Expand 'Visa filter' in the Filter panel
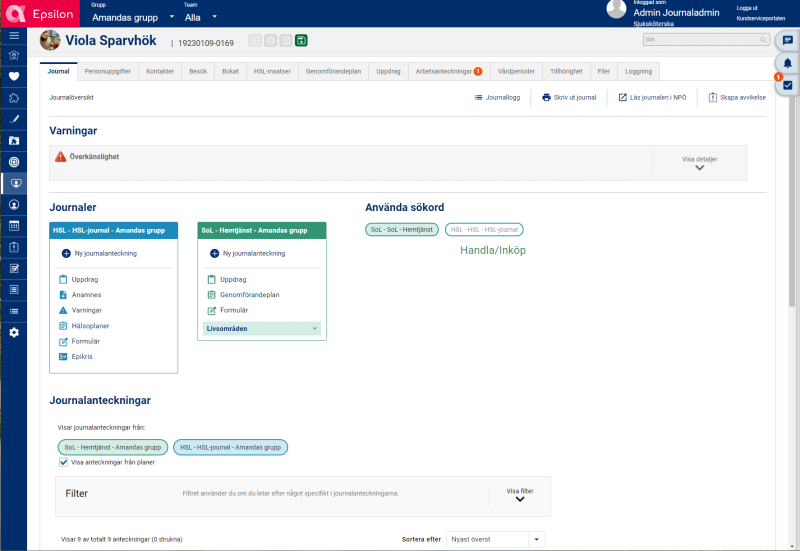 coord(520,495)
